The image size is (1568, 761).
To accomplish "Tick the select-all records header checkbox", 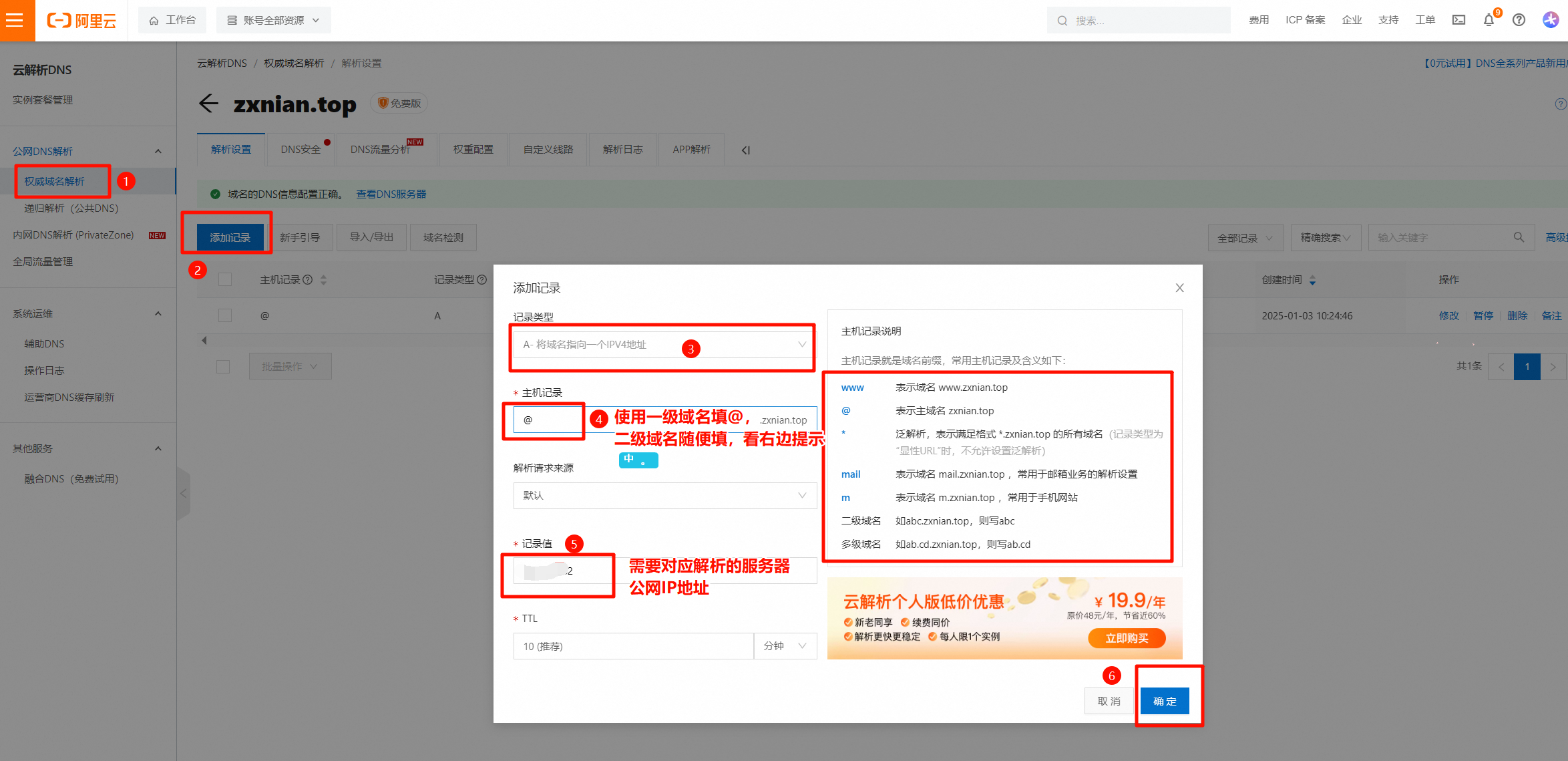I will pos(225,279).
